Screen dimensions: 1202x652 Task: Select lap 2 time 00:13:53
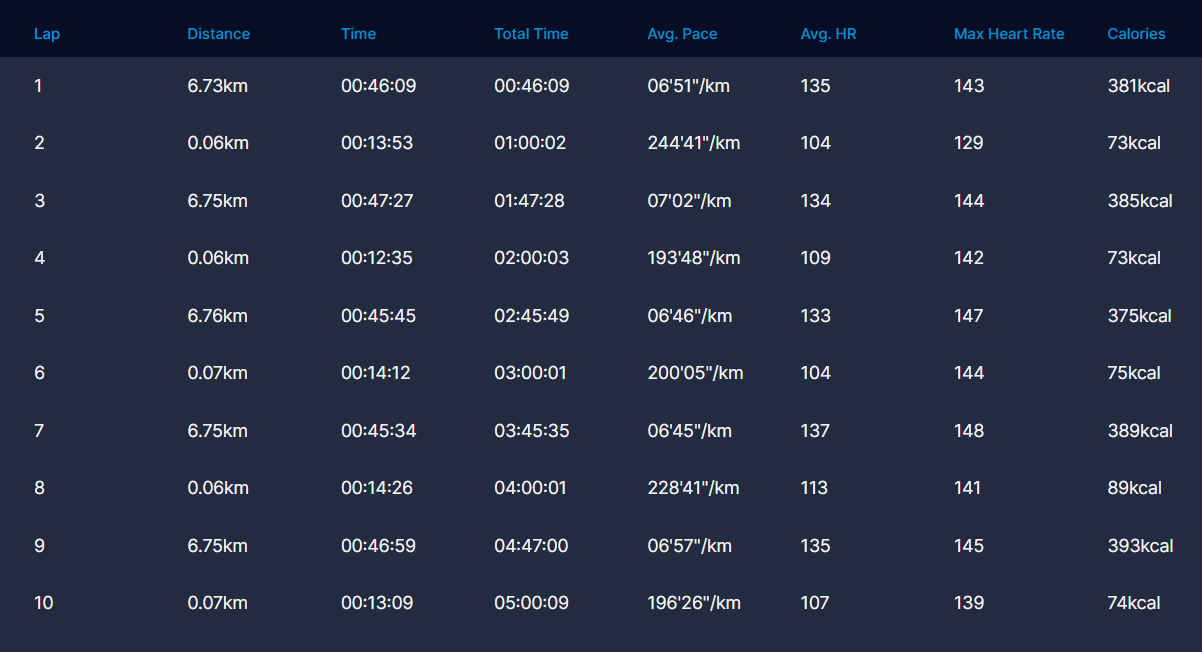click(x=377, y=143)
